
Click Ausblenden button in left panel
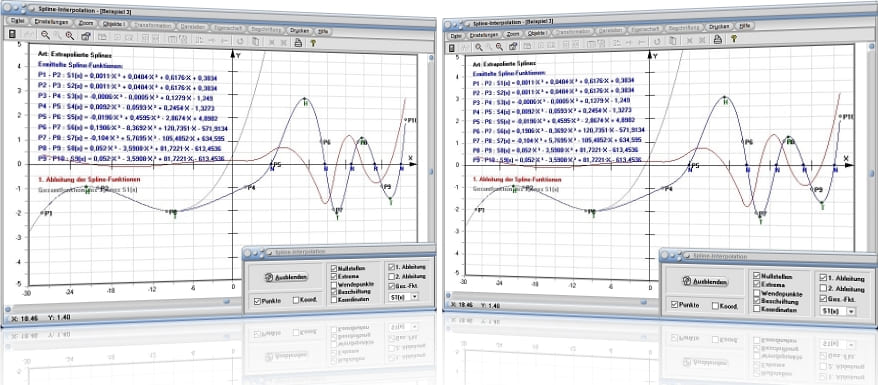[x=286, y=278]
